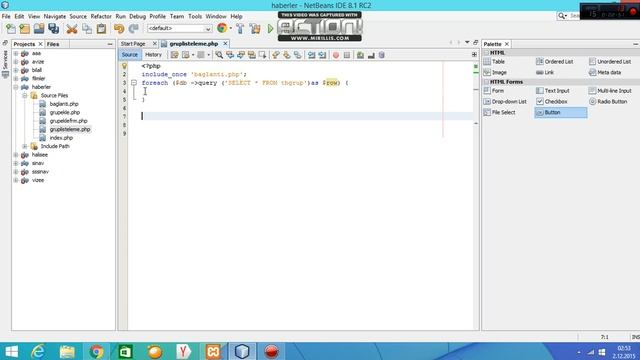Click the New File toolbar icon
The height and width of the screenshot is (360, 640).
tap(11, 29)
